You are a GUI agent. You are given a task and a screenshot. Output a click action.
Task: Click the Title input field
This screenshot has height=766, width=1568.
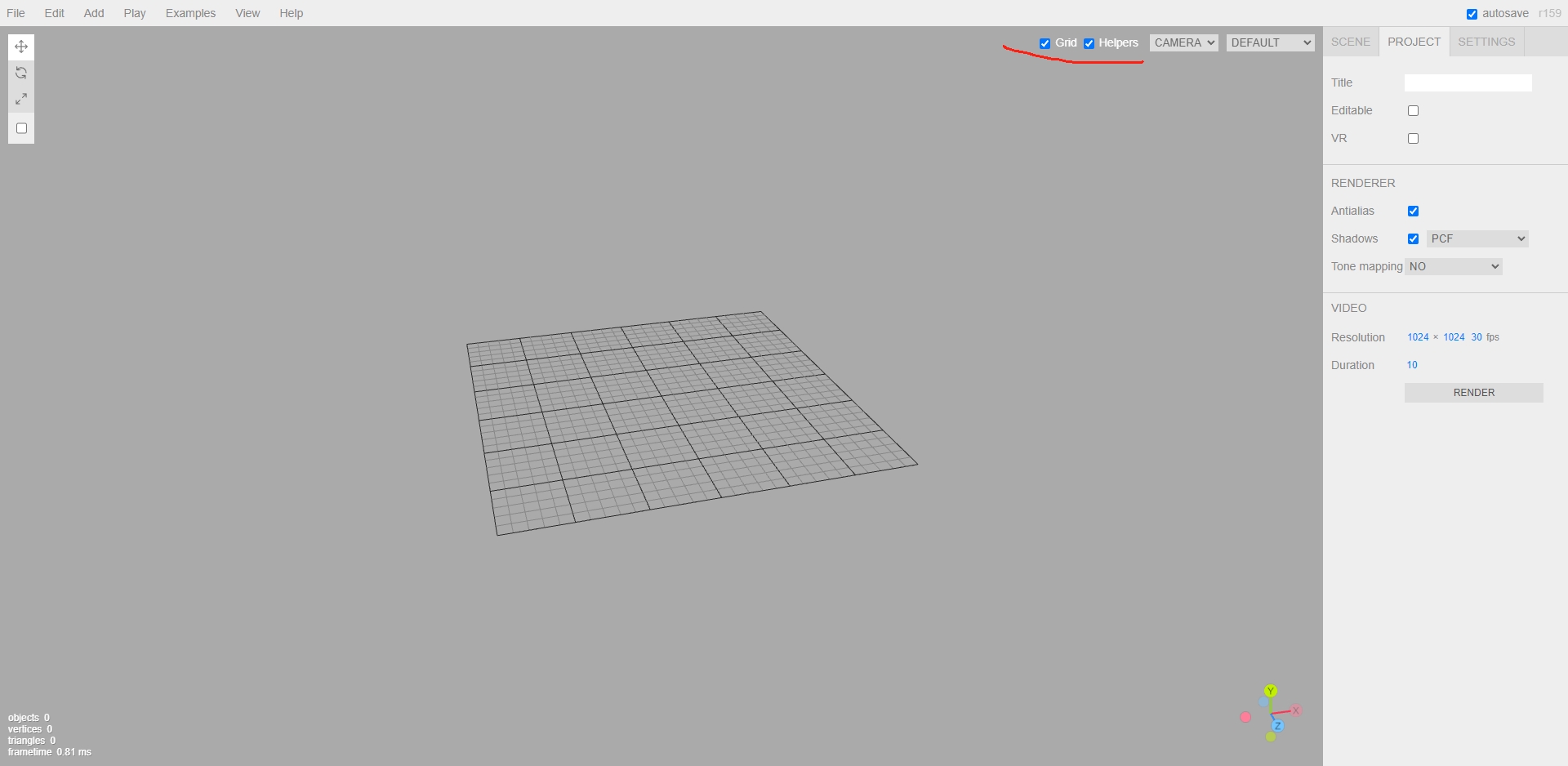[1468, 82]
